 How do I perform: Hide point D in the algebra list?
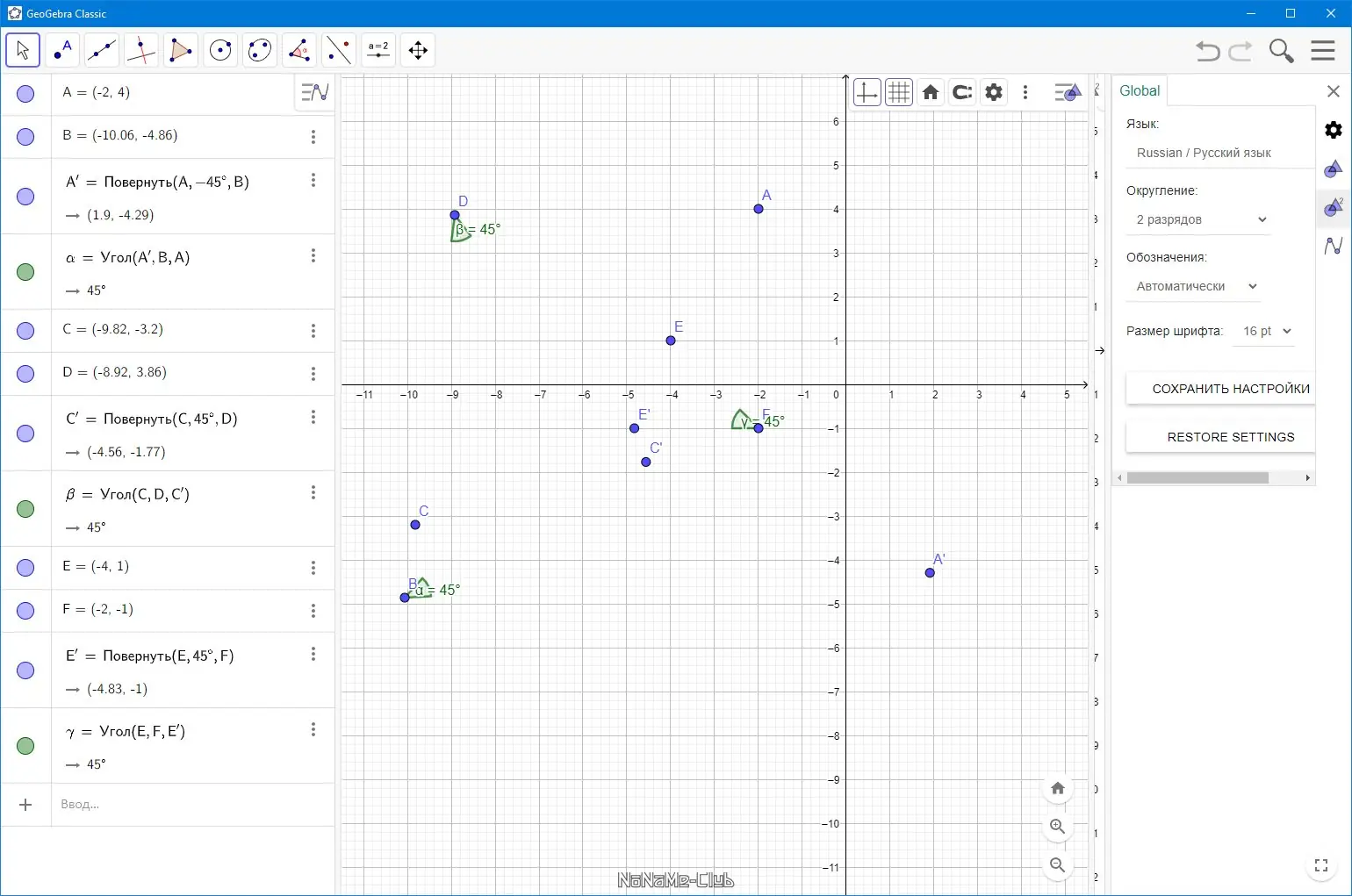25,374
